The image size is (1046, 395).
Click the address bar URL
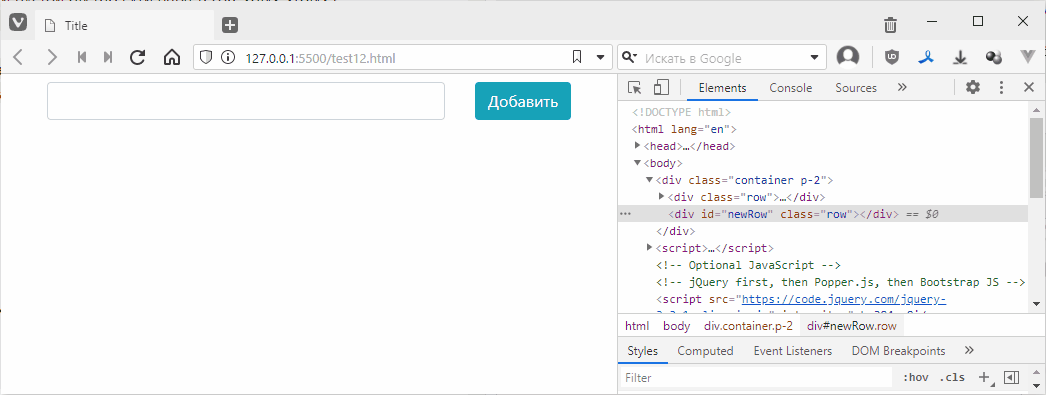(x=320, y=58)
